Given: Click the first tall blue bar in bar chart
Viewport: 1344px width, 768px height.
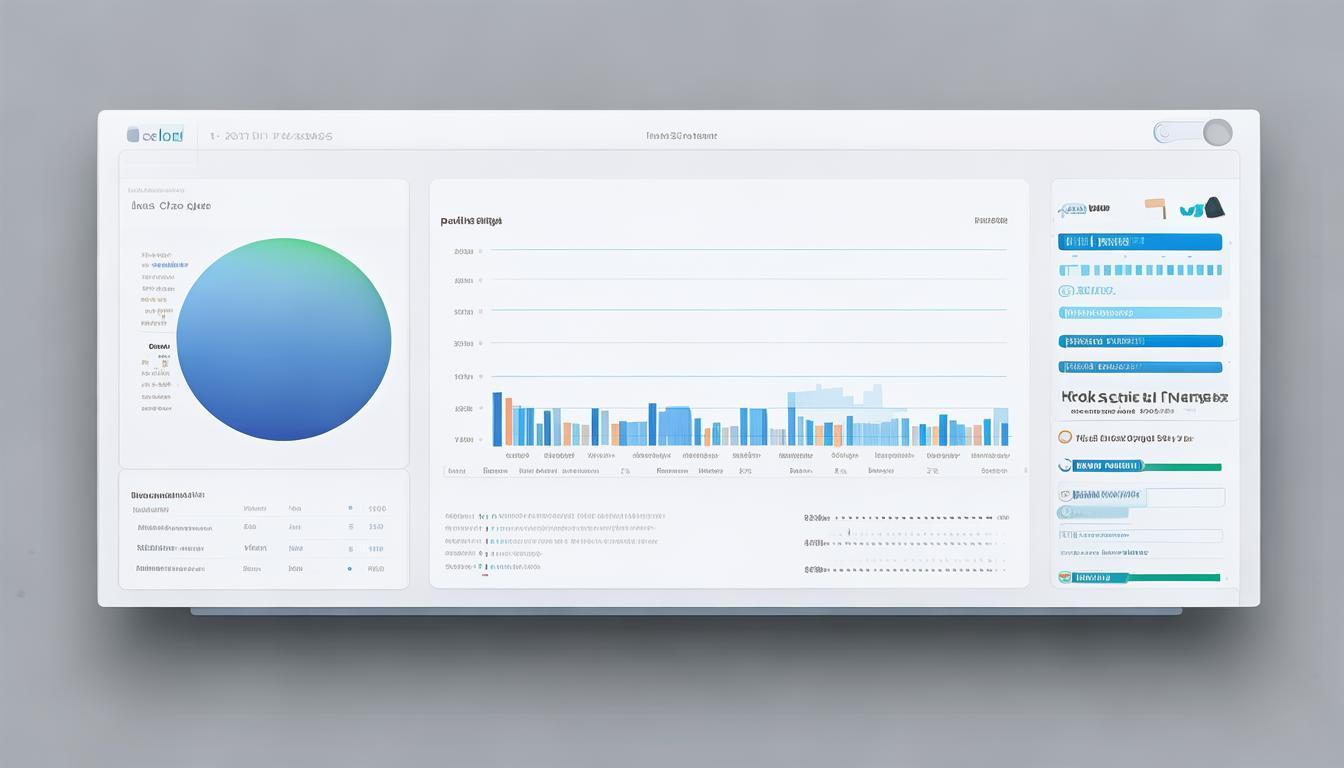Looking at the screenshot, I should coord(497,419).
